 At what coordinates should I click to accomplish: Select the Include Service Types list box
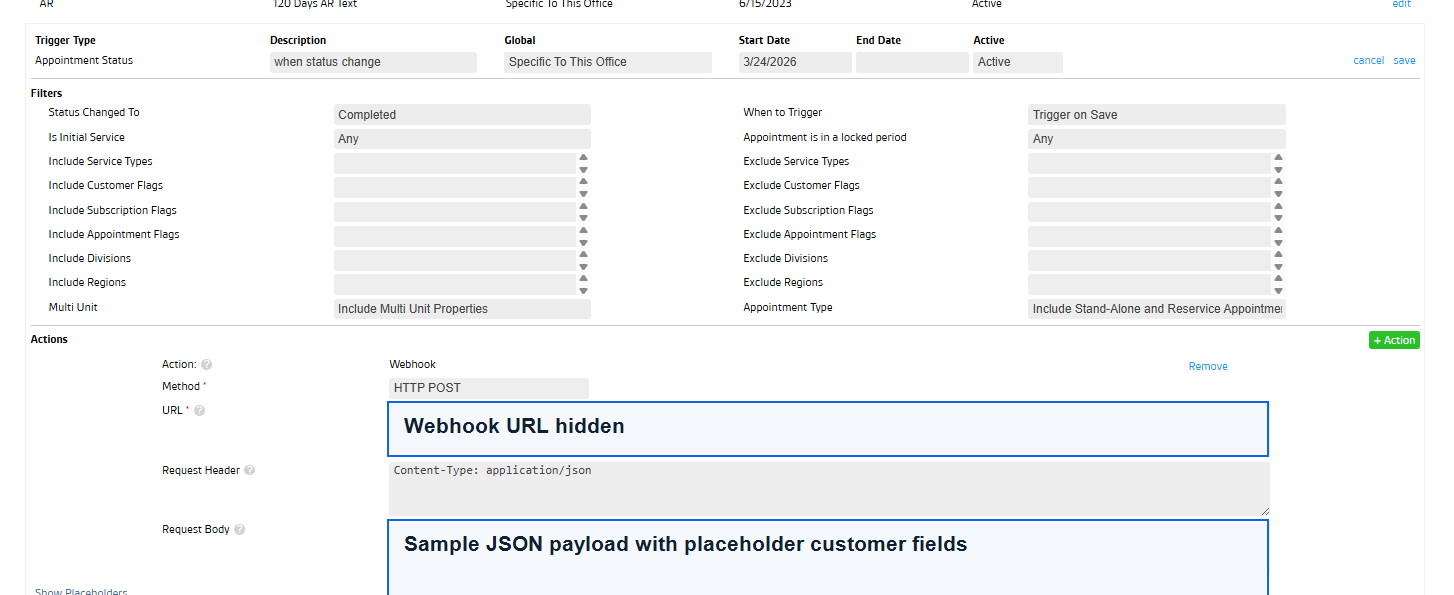455,163
